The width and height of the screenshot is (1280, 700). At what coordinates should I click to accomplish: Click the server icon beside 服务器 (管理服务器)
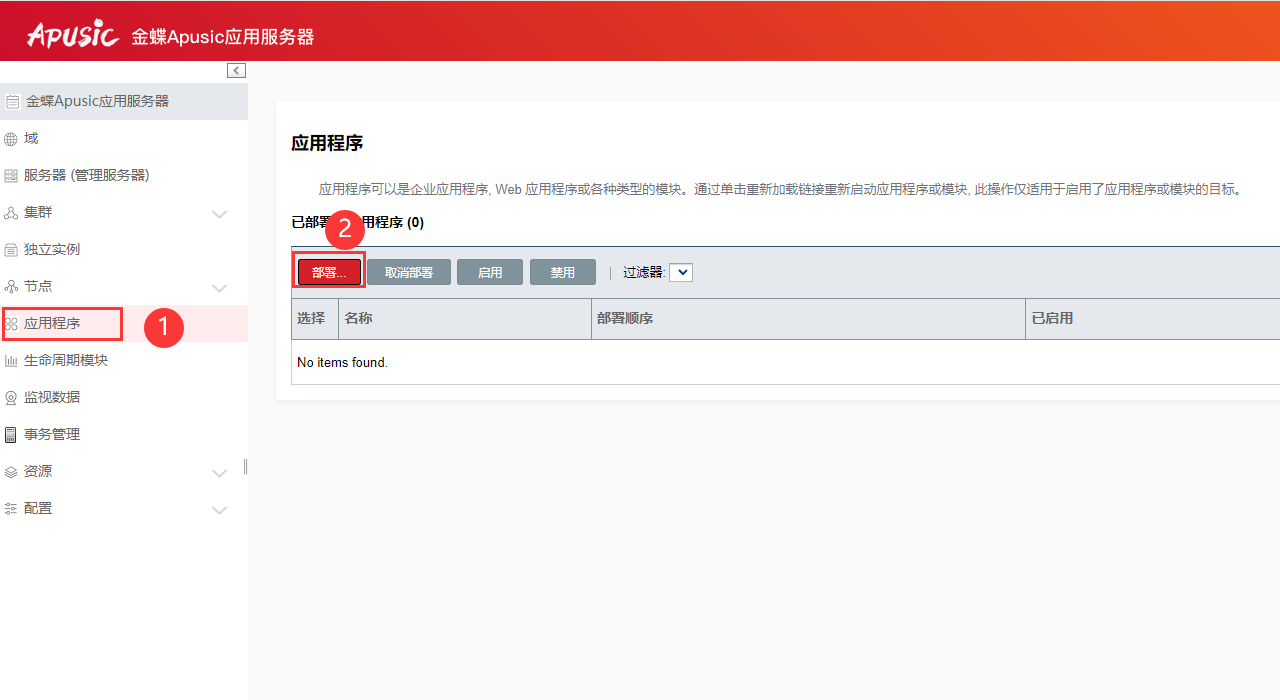point(12,176)
